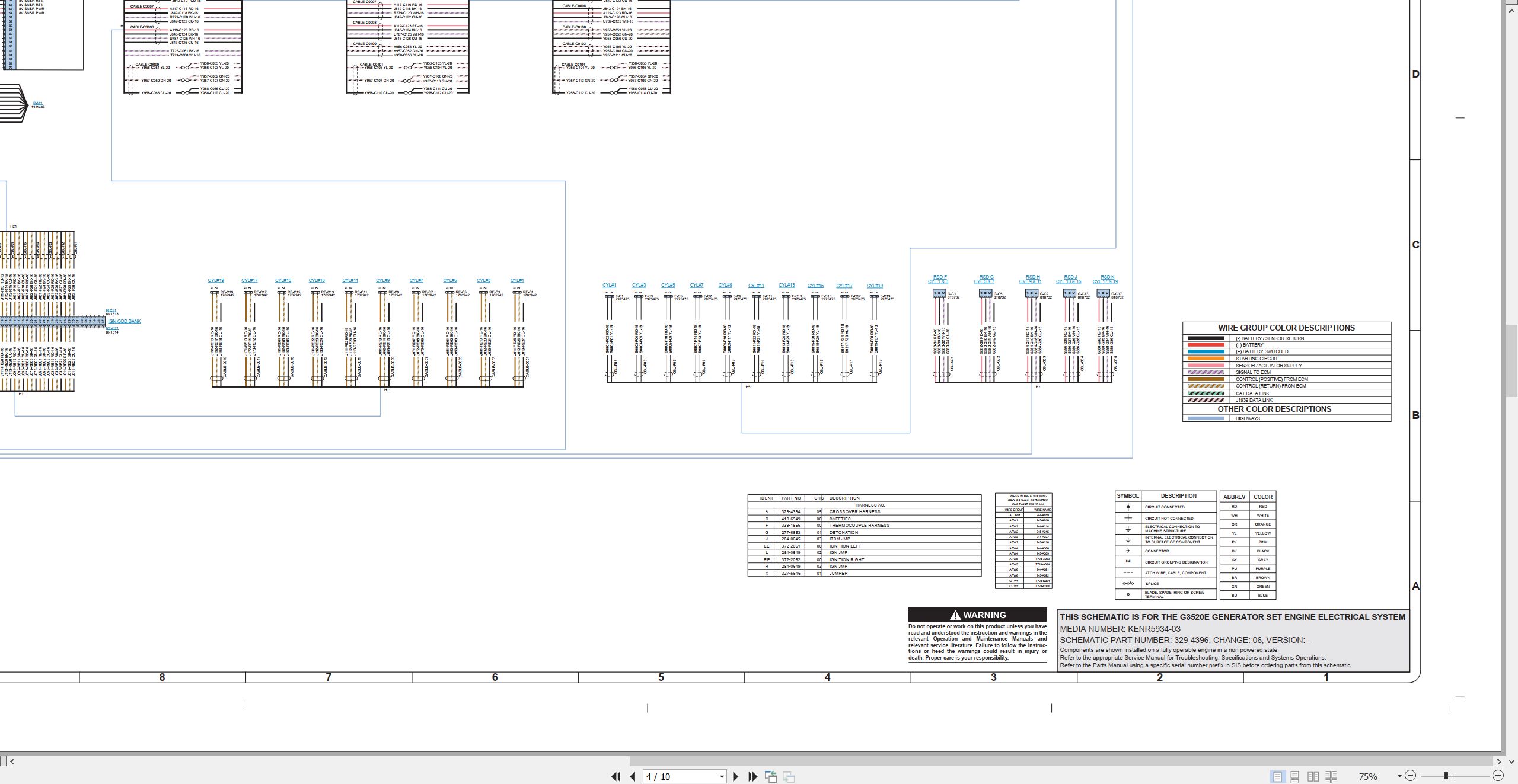The width and height of the screenshot is (1518, 784).
Task: Follow CYL#15 link above F-C15 connector
Action: (x=815, y=286)
